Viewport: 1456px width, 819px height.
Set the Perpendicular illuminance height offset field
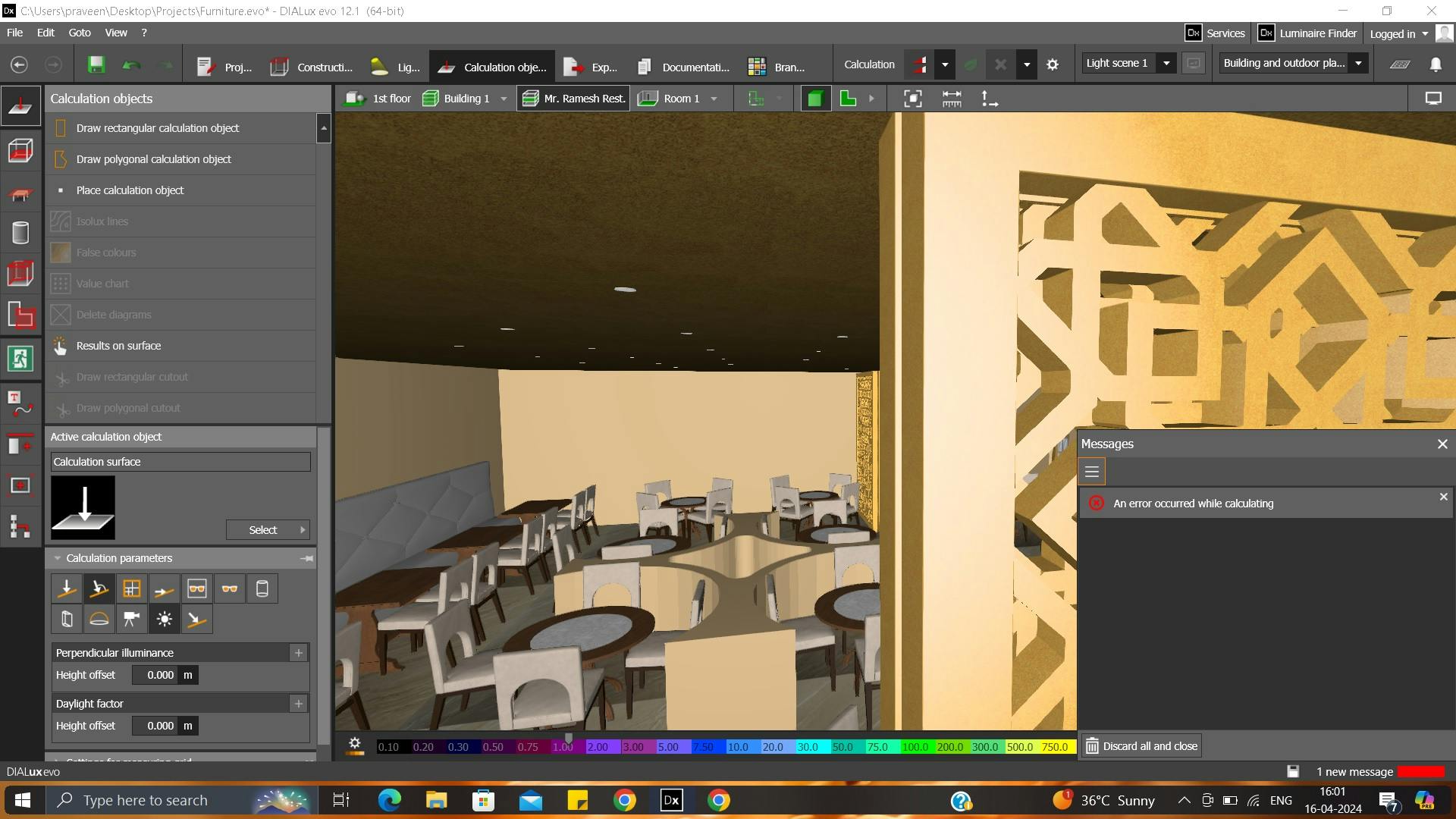click(x=157, y=674)
